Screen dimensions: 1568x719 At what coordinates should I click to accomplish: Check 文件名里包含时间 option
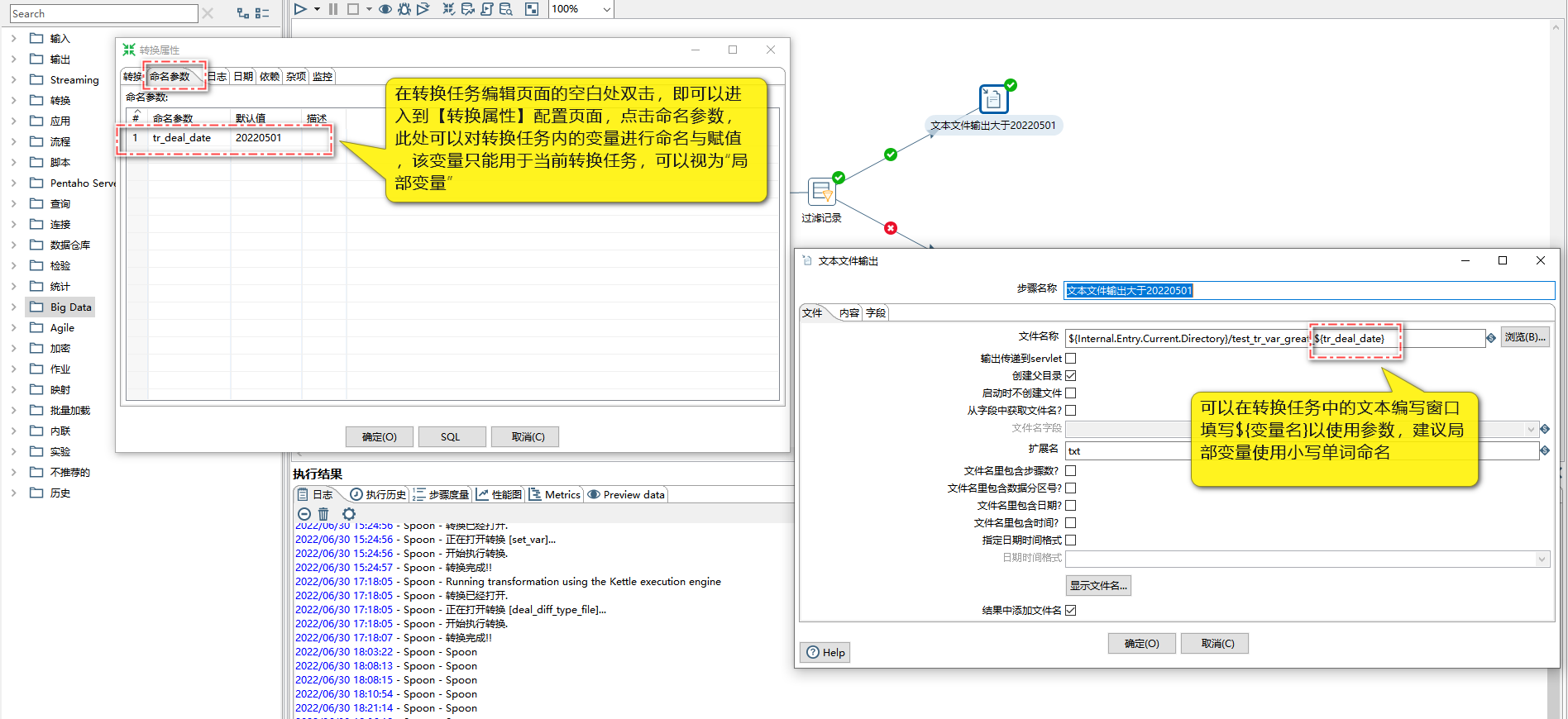[1071, 523]
